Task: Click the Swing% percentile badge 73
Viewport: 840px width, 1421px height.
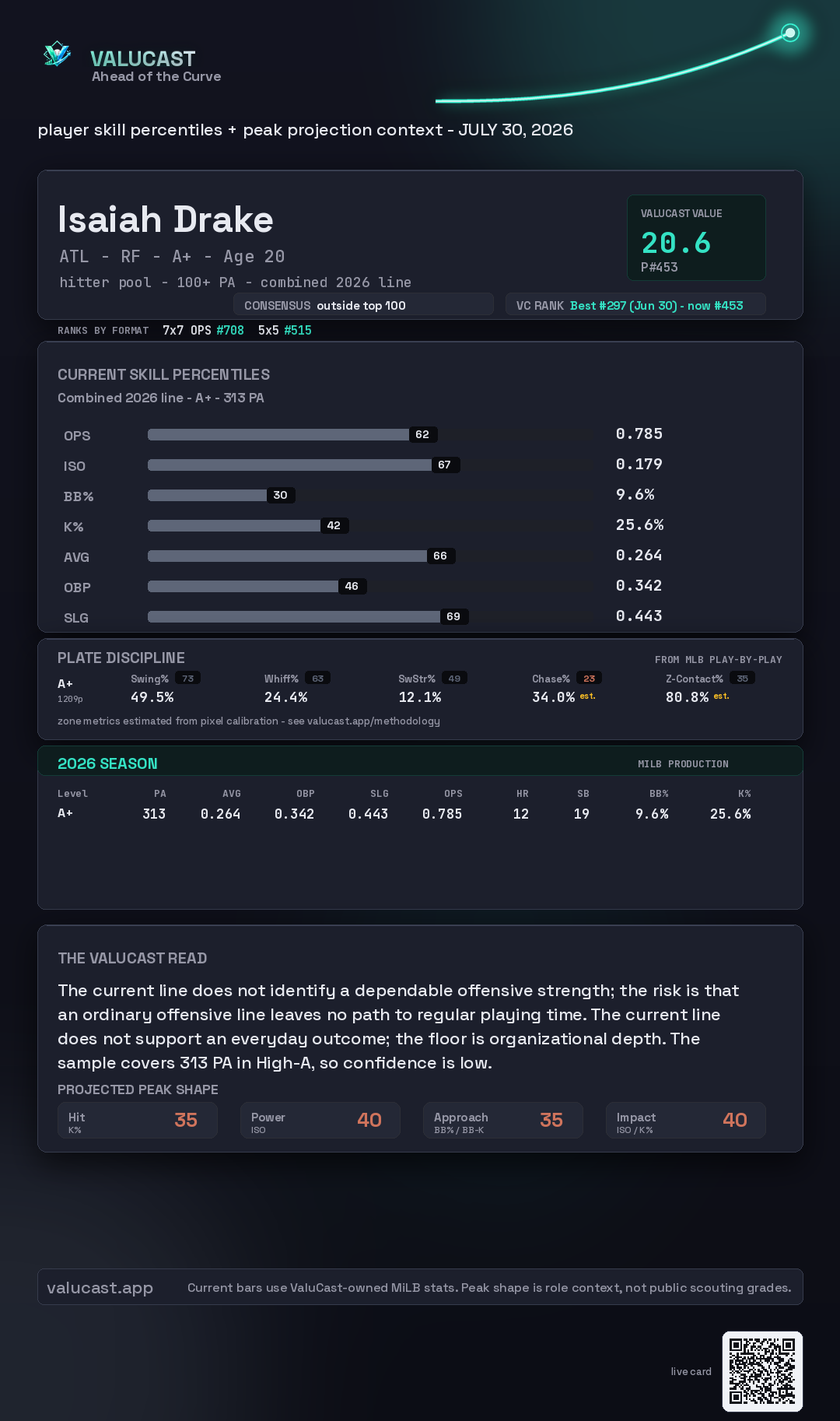Action: (x=188, y=679)
